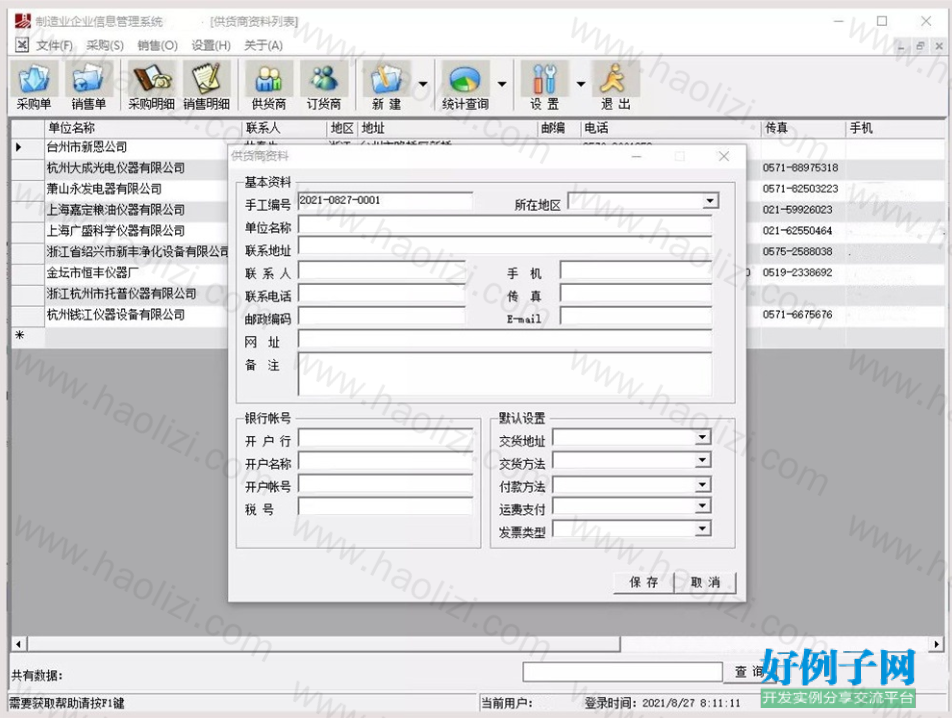This screenshot has height=718, width=952.
Task: Click the 税号 tax number field
Action: (385, 506)
